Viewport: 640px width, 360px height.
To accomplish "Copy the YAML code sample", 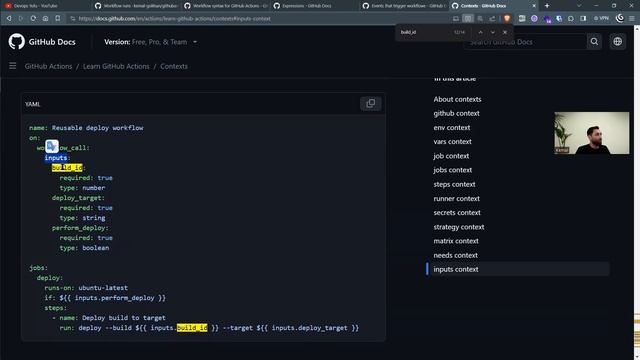I will [x=371, y=104].
